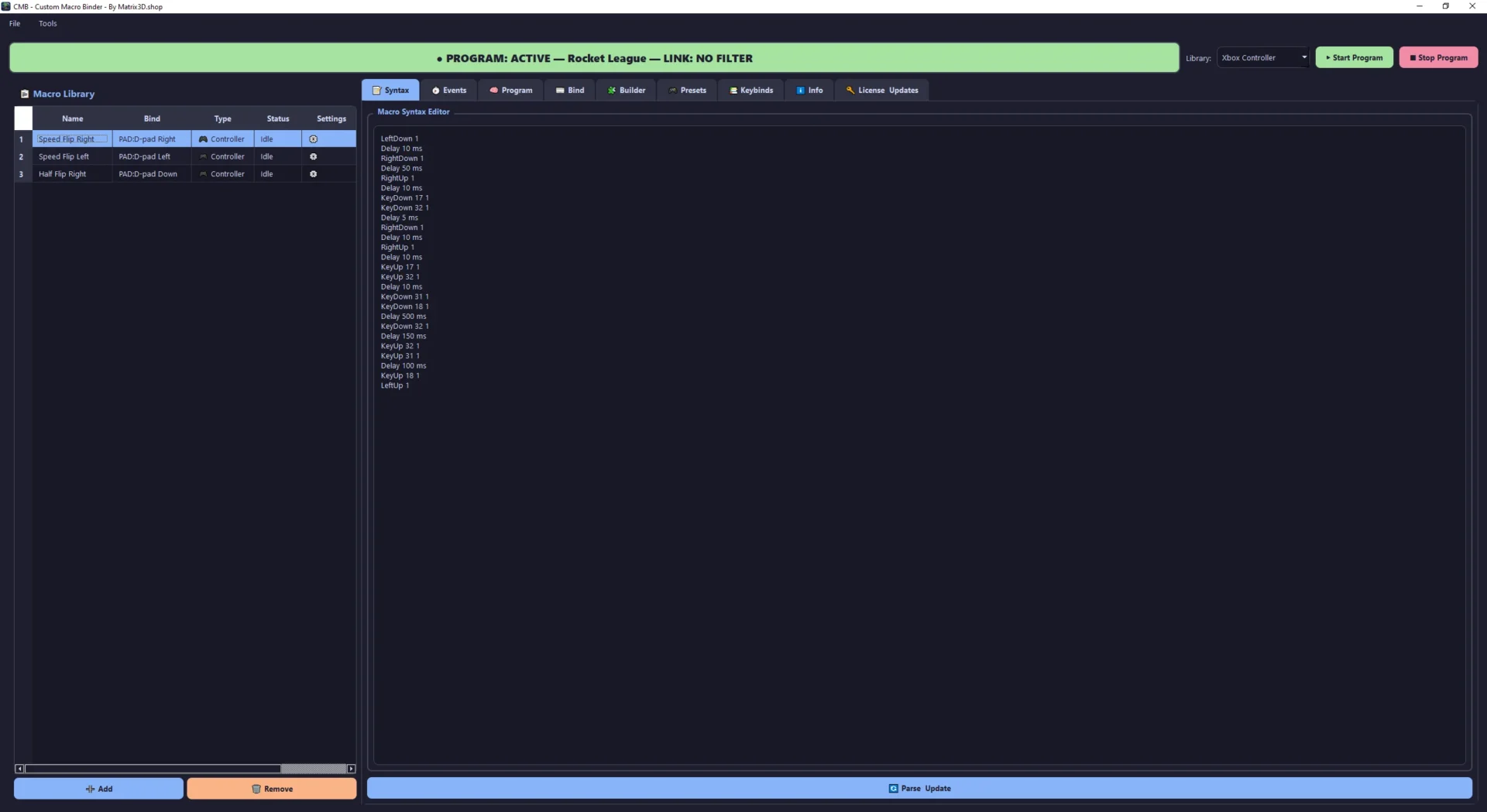Click the Delay 500 ms line

(x=404, y=317)
